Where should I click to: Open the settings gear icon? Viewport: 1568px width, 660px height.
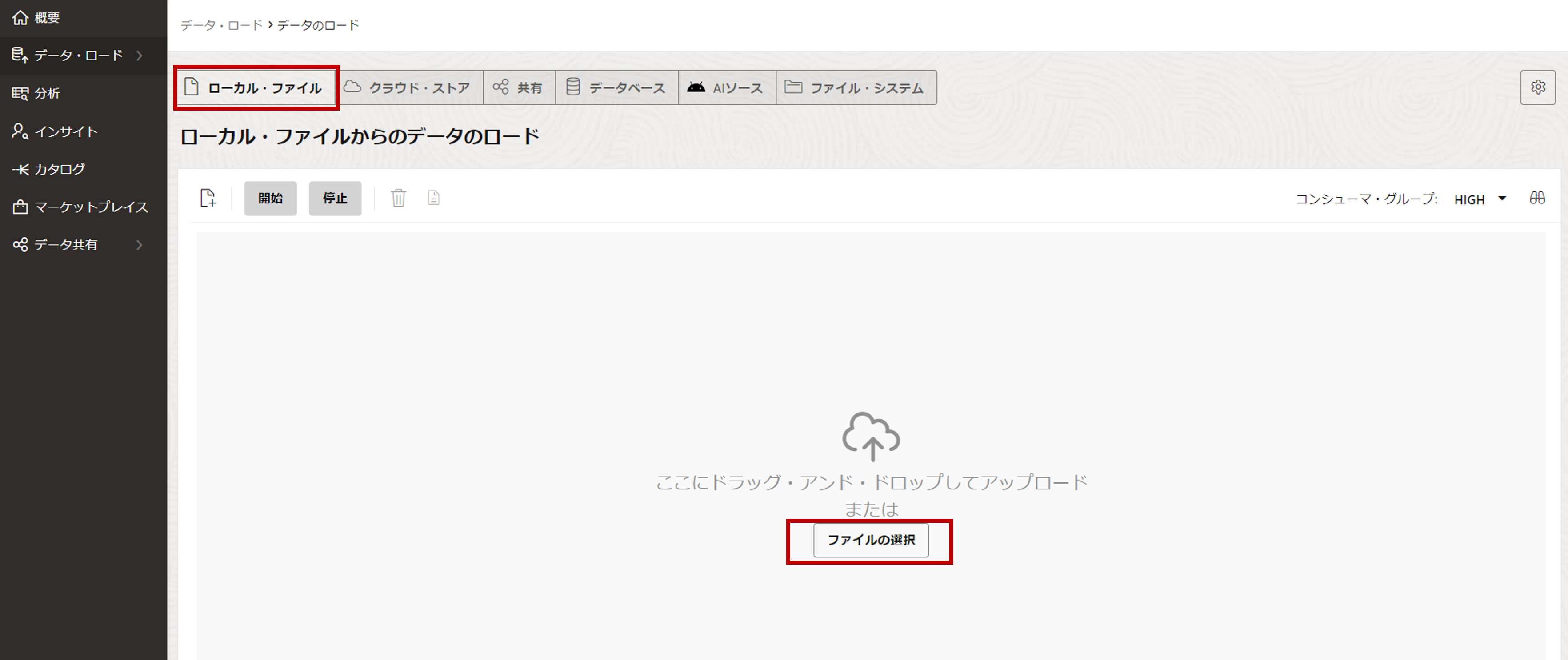pyautogui.click(x=1538, y=87)
